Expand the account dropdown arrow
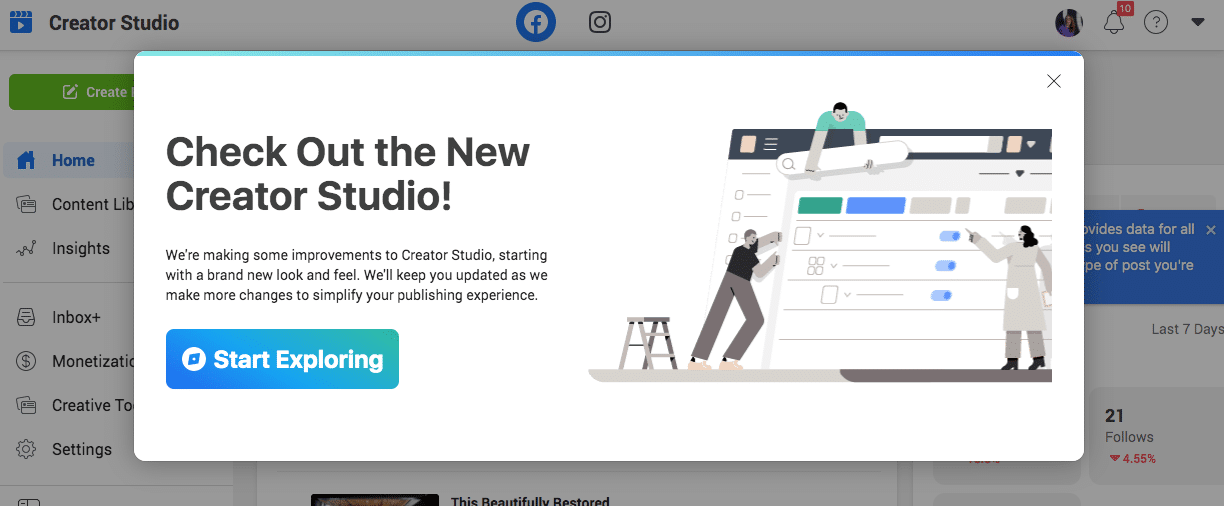 point(1198,22)
